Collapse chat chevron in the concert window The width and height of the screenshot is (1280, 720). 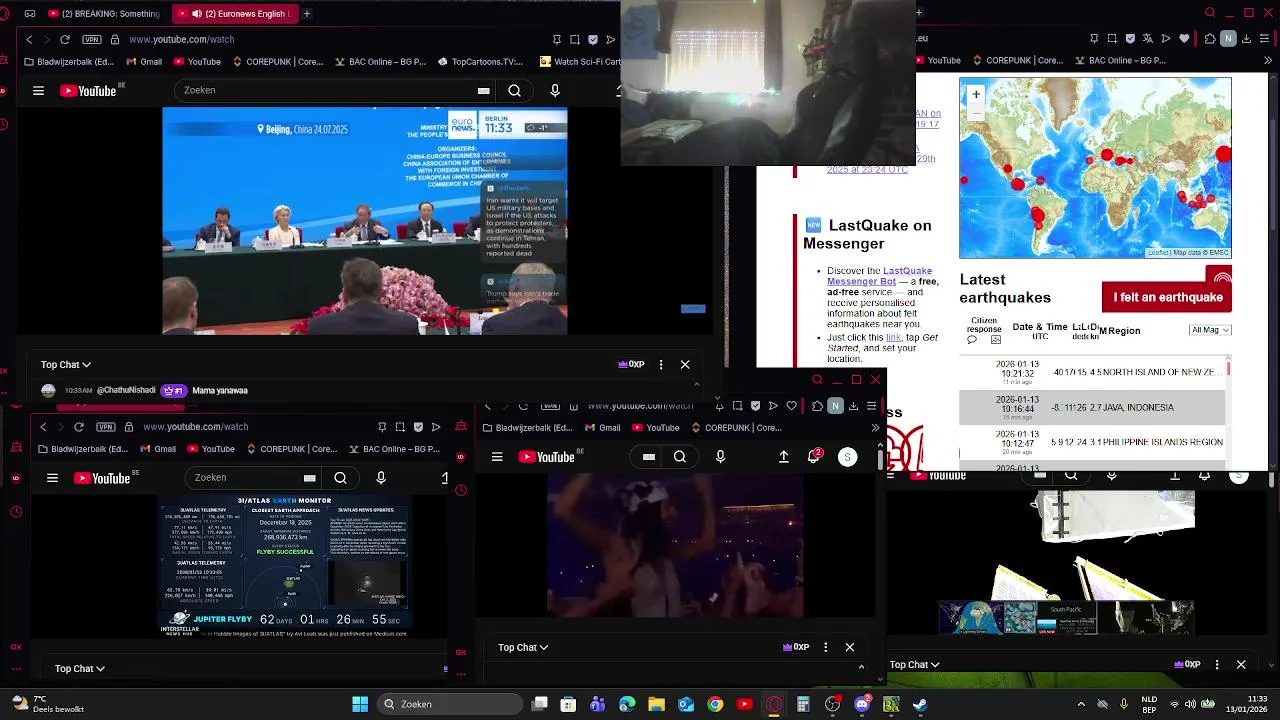coord(862,667)
